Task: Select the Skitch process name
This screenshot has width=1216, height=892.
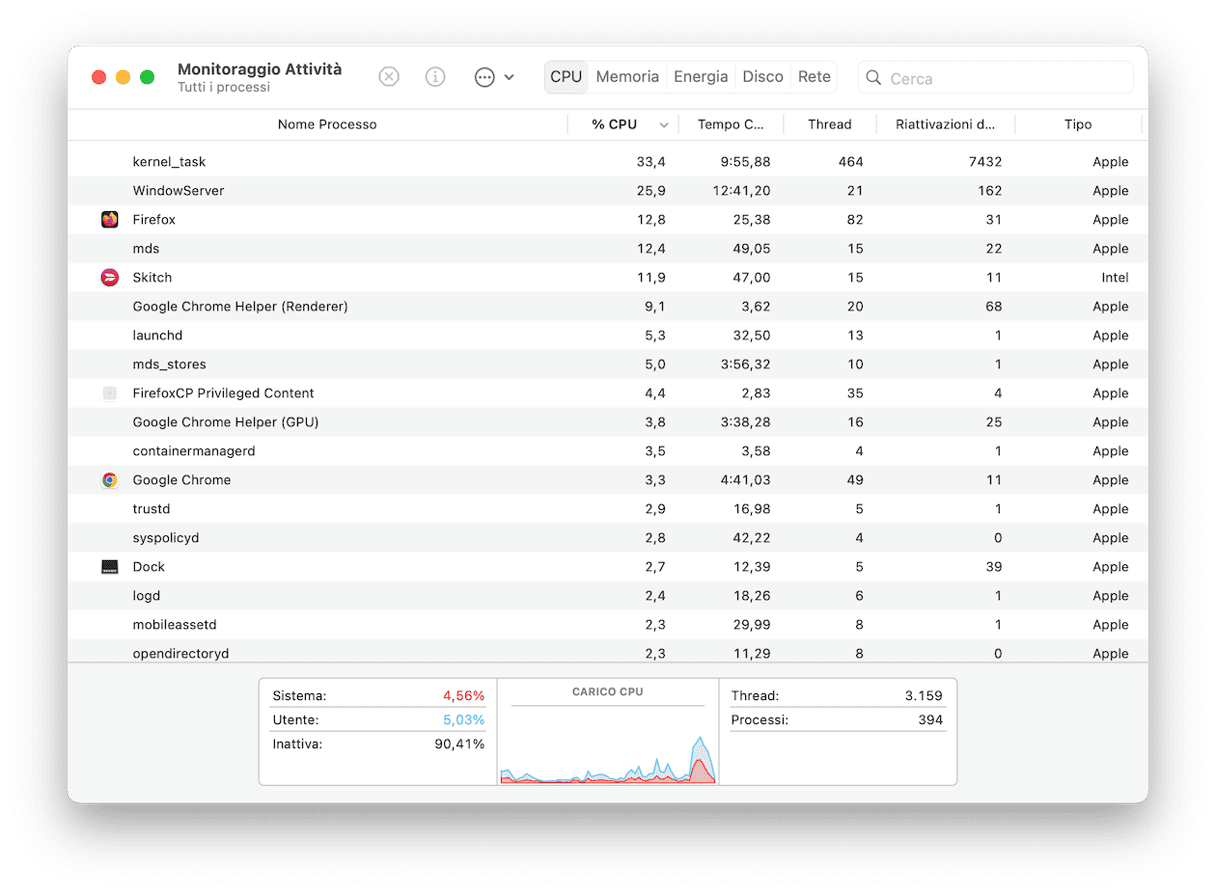Action: click(152, 278)
